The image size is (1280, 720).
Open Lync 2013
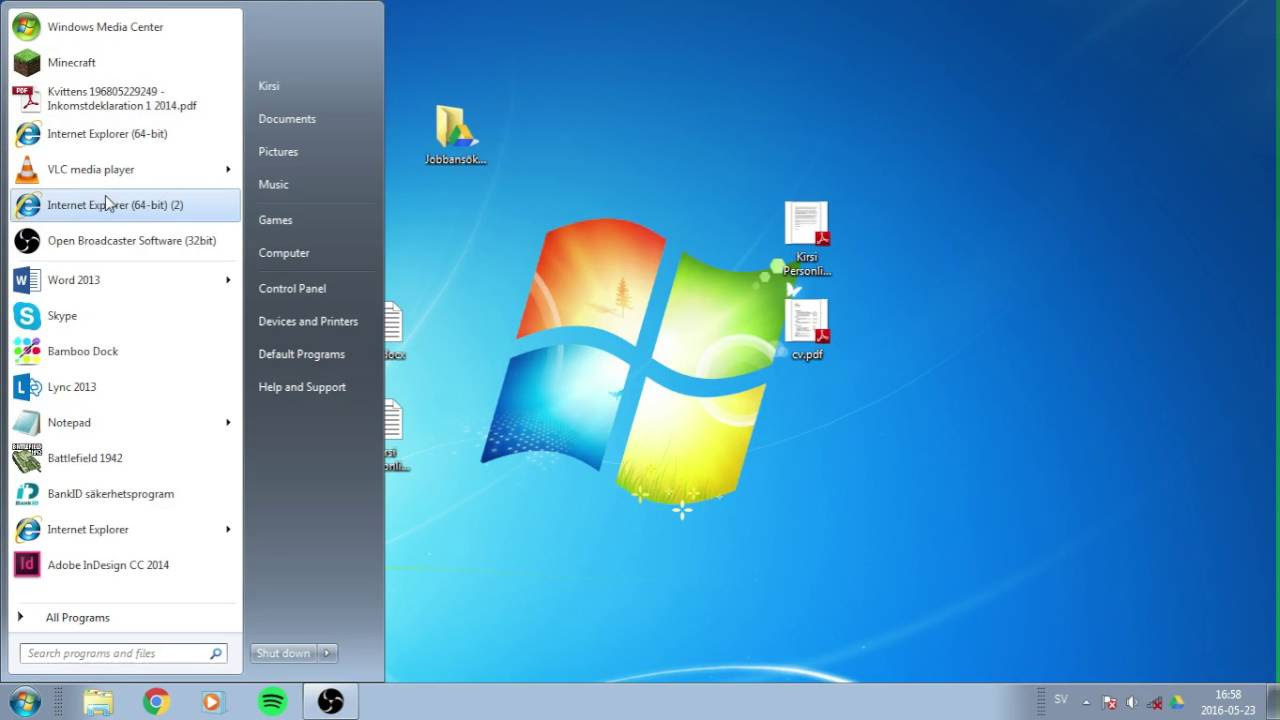pyautogui.click(x=125, y=387)
